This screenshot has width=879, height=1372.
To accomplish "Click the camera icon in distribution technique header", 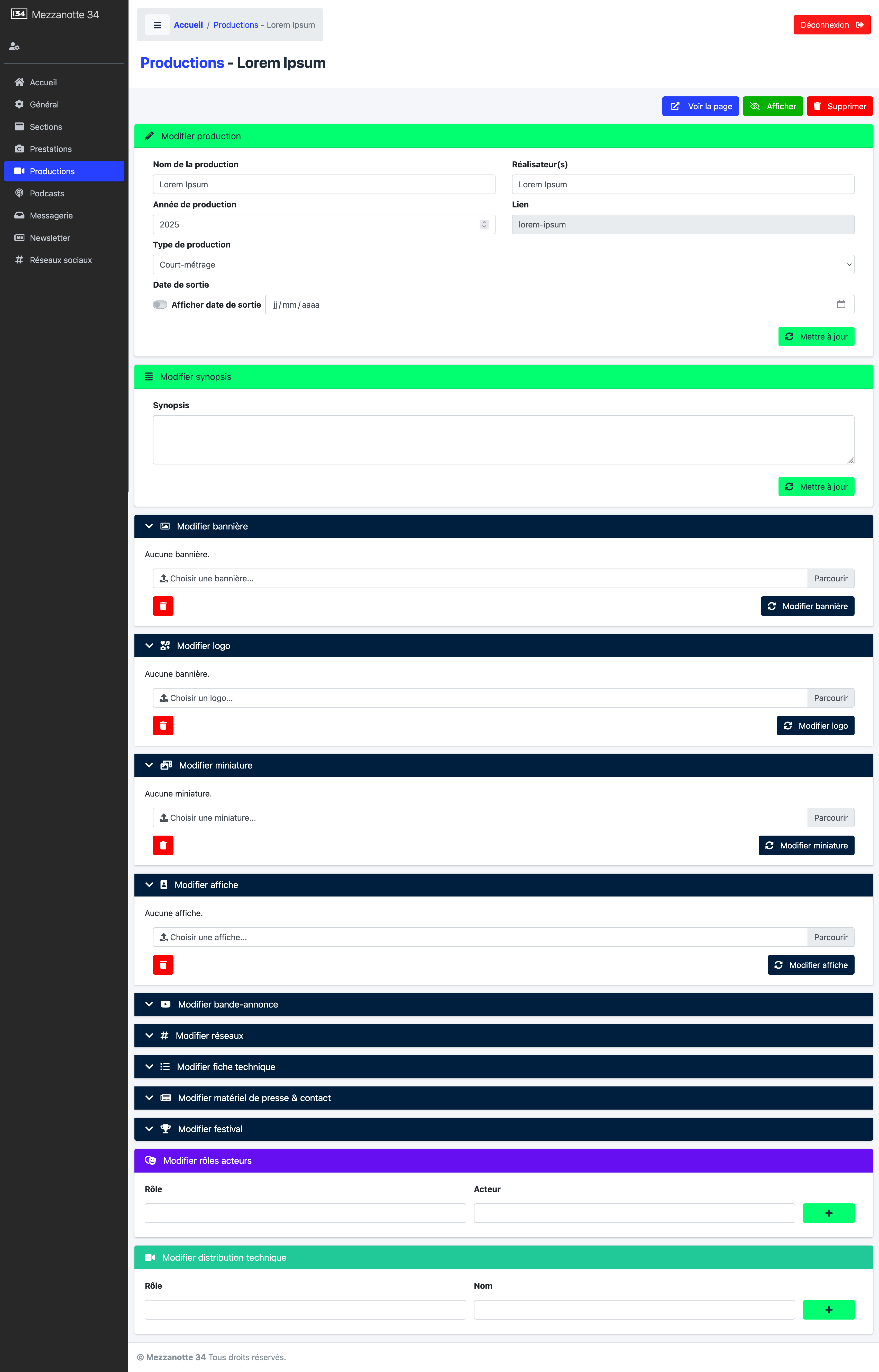I will coord(150,1257).
